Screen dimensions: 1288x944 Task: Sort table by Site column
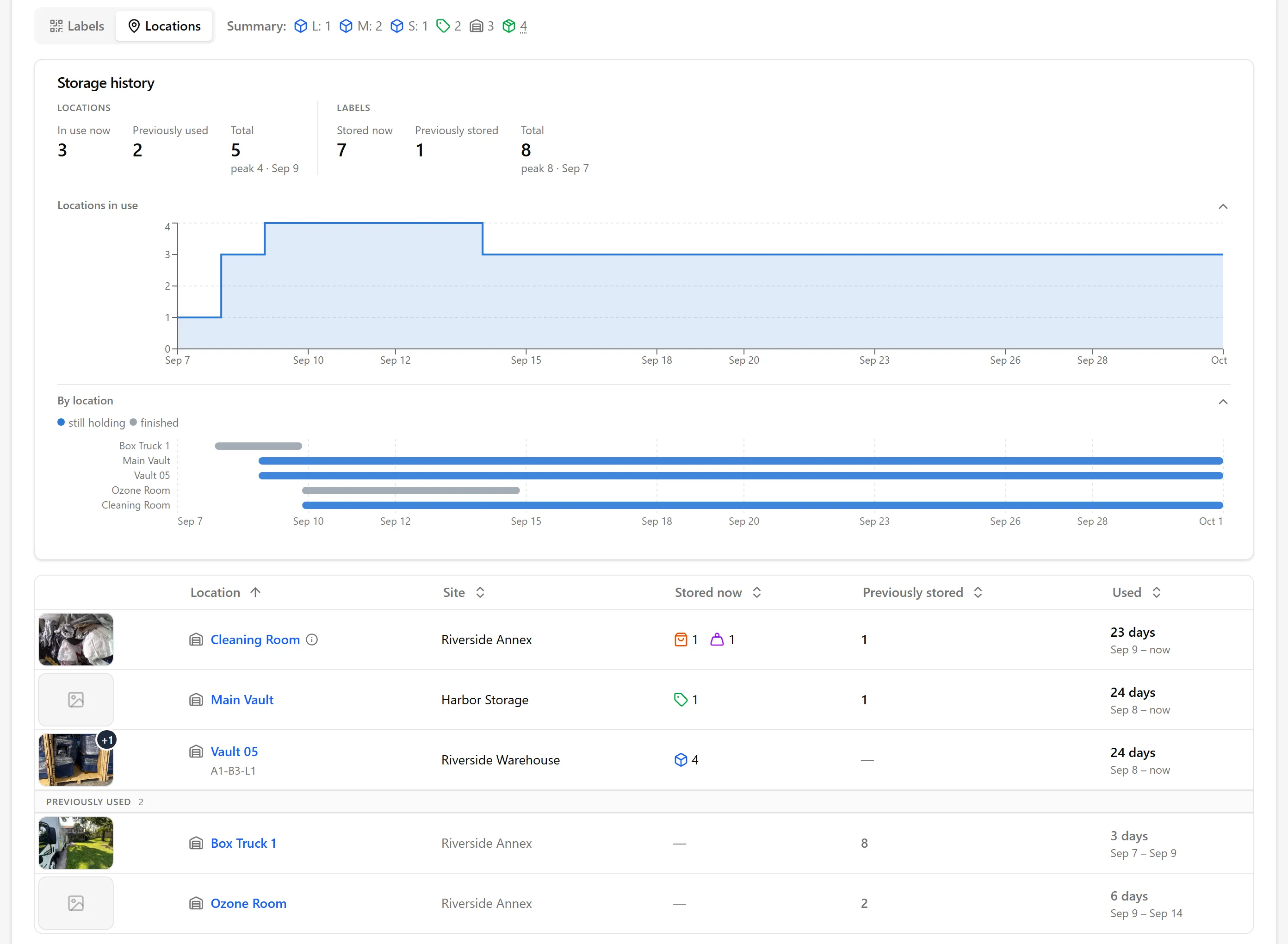[464, 593]
